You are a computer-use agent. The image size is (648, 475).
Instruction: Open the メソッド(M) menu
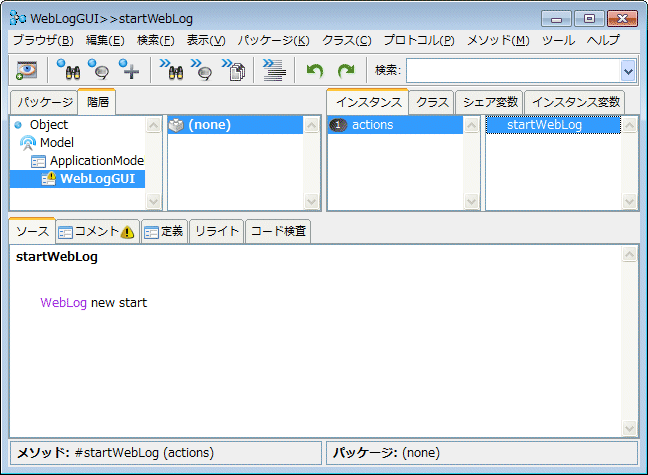click(498, 40)
